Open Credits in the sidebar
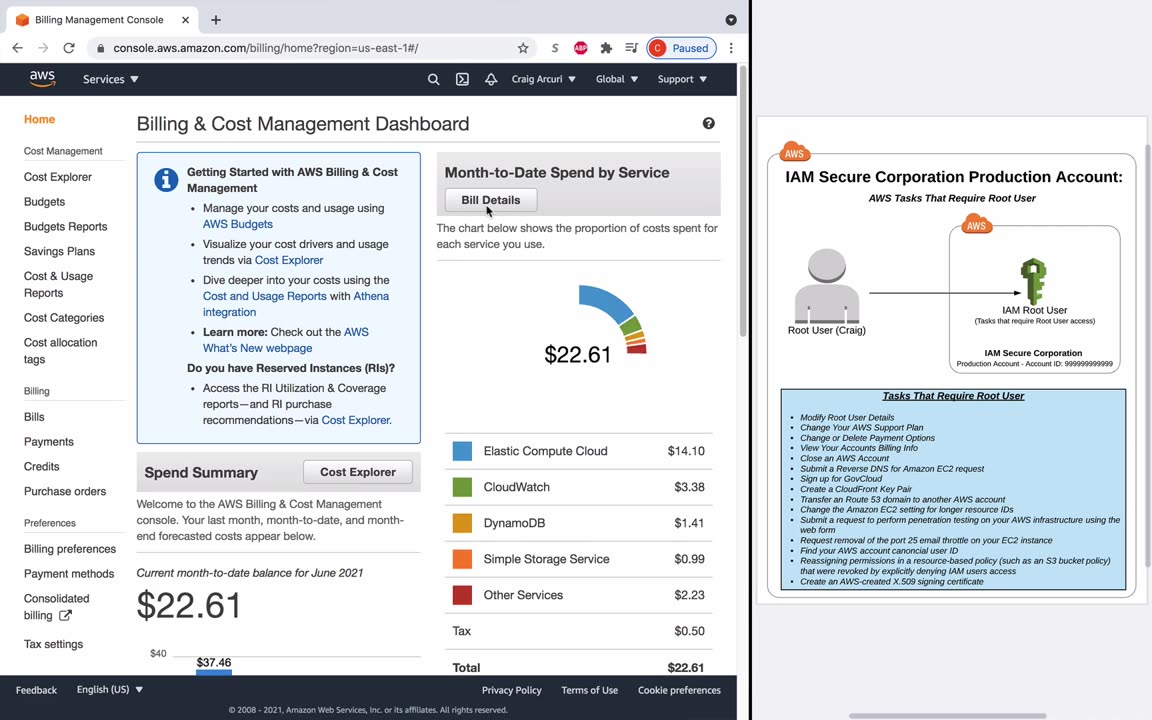 point(41,467)
